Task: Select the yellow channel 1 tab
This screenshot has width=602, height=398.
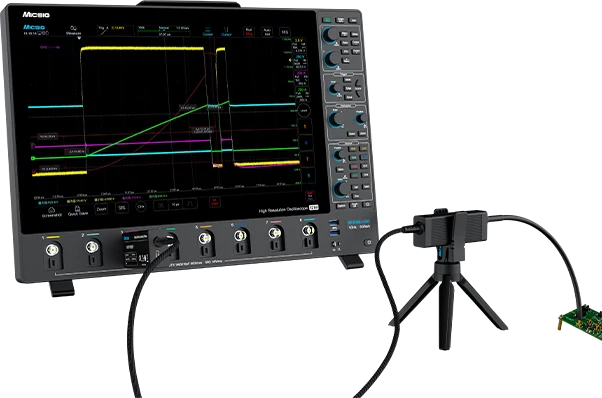Action: [299, 46]
